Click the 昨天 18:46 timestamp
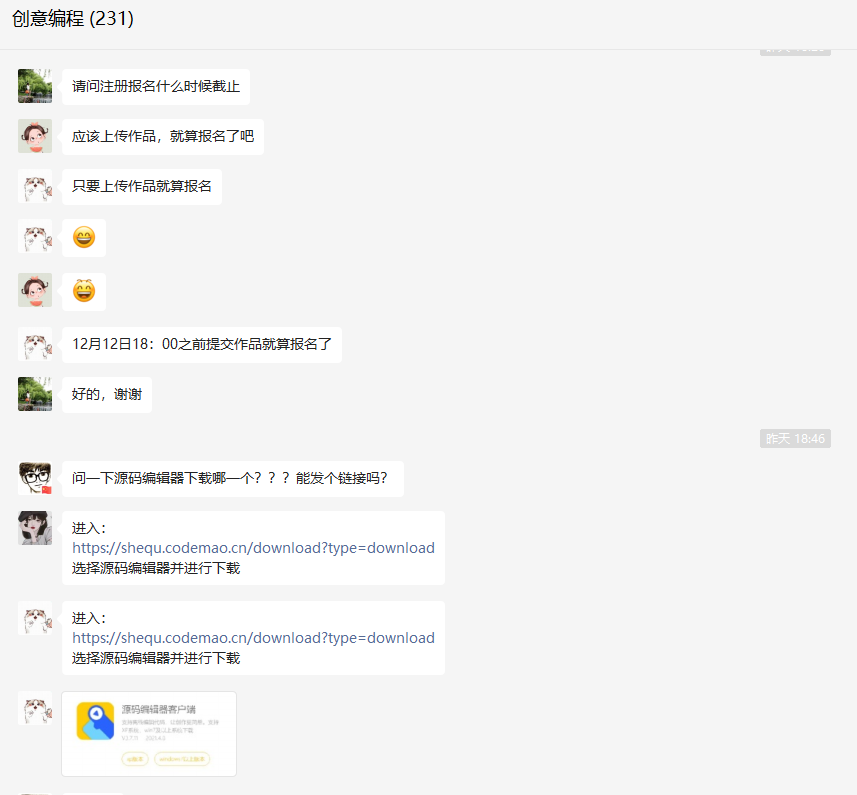The width and height of the screenshot is (857, 795). 795,438
